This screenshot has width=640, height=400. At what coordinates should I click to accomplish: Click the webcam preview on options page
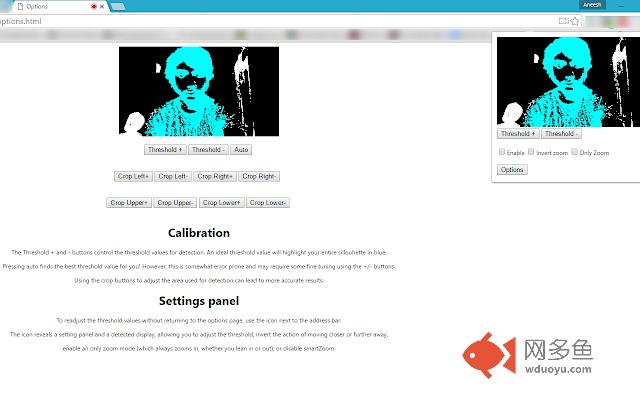click(199, 91)
